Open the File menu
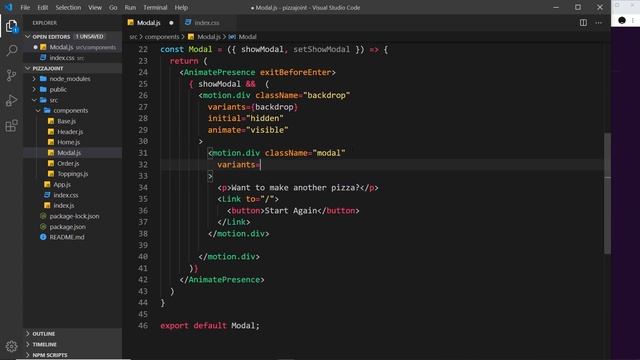This screenshot has width=640, height=360. coord(25,7)
